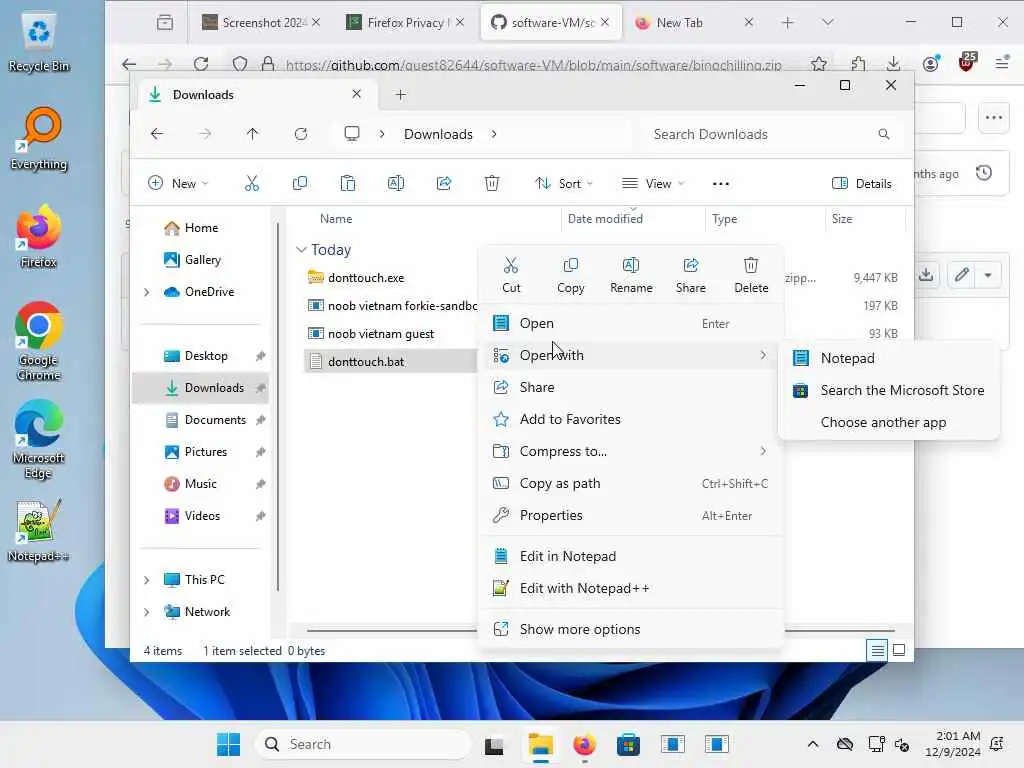Switch to New Tab in Firefox

click(694, 22)
